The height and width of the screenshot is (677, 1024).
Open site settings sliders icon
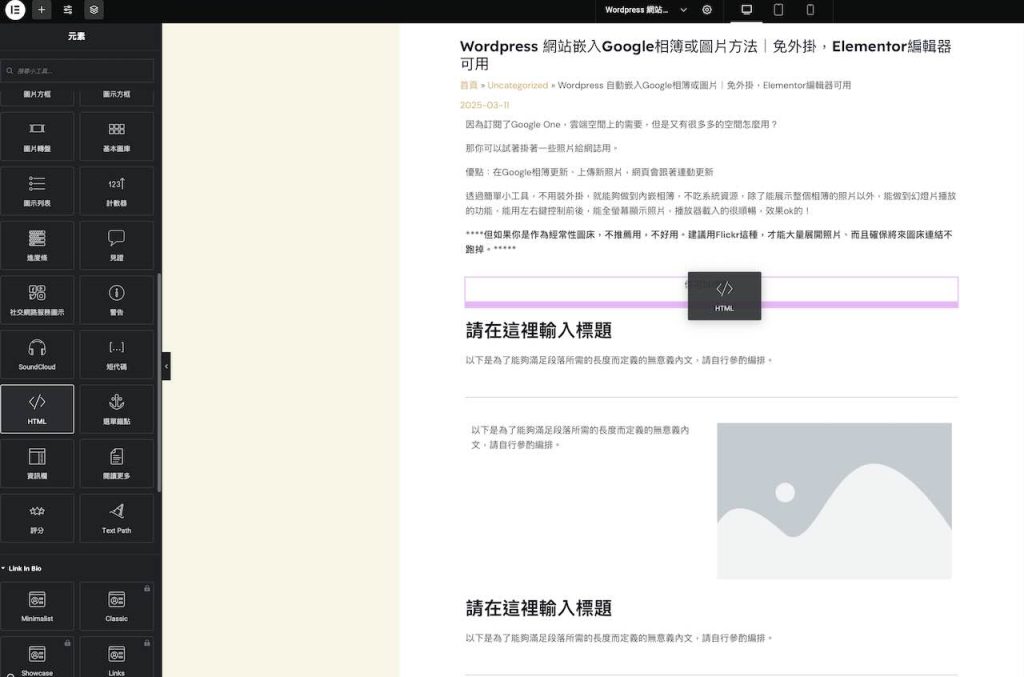point(68,10)
